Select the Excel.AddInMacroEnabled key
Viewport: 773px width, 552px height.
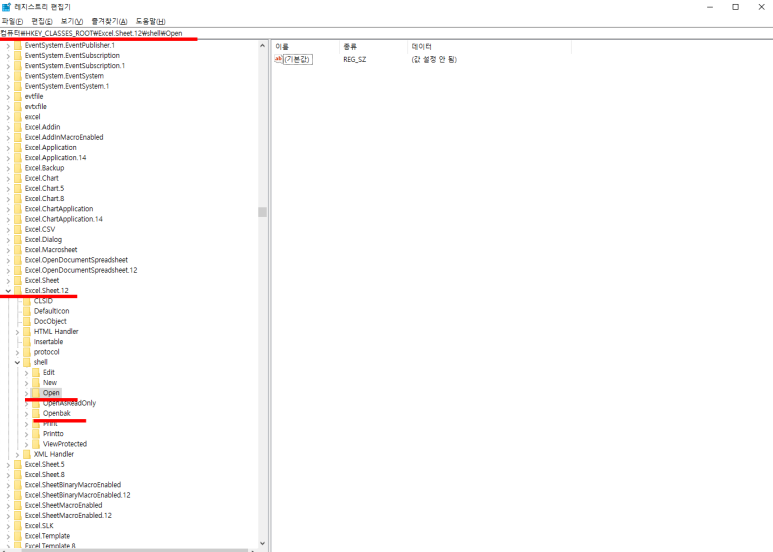coord(64,137)
